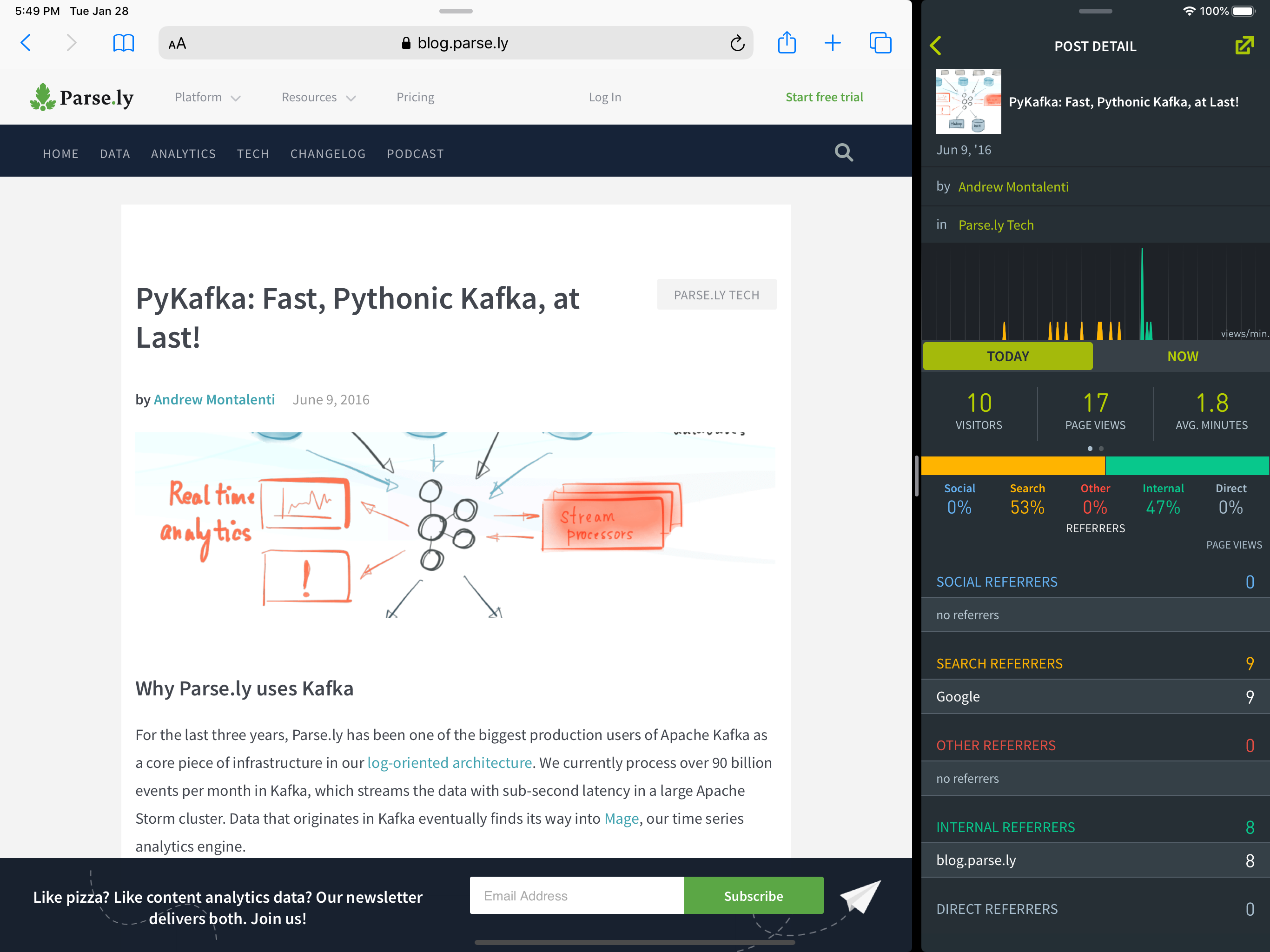Tap Andrew Montalenti in Post Detail panel
This screenshot has height=952, width=1270.
(1013, 186)
